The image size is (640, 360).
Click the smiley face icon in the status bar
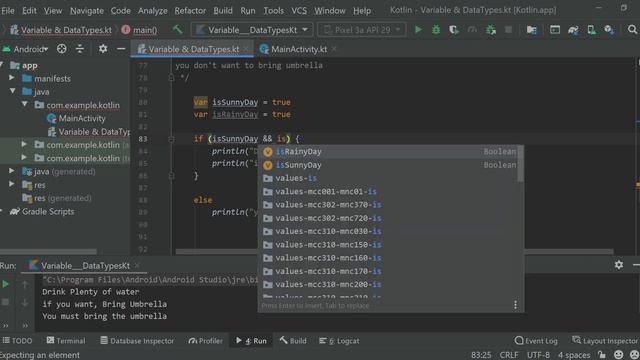618,355
